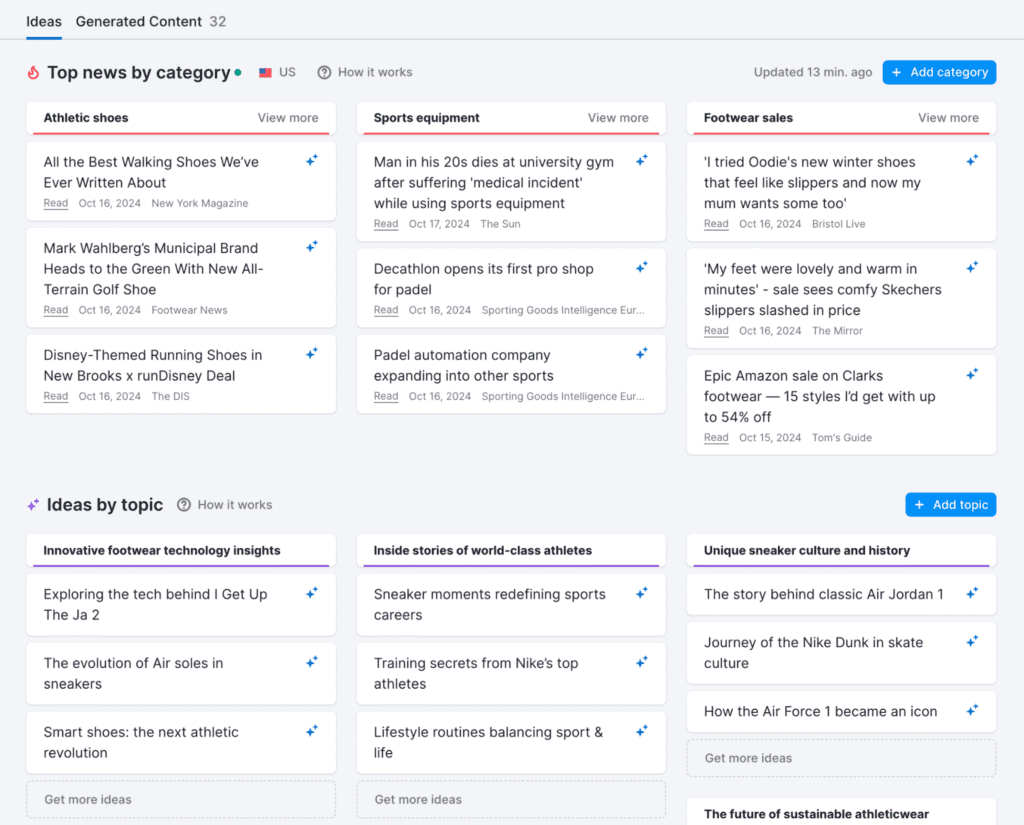Image resolution: width=1024 pixels, height=825 pixels.
Task: Expand View more for Sports equipment
Action: (618, 117)
